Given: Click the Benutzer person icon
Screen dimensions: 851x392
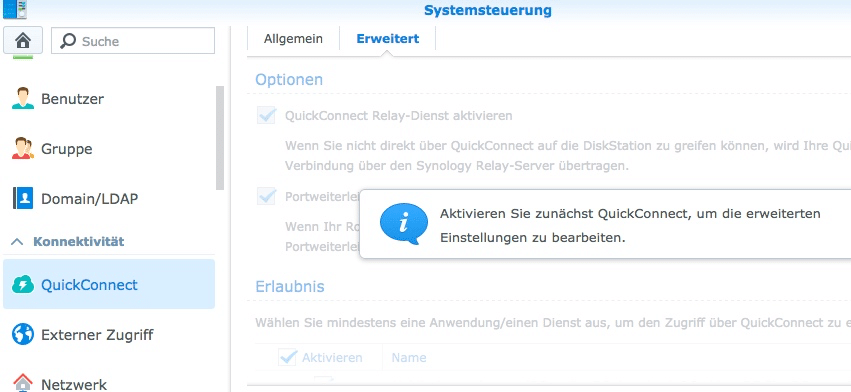Looking at the screenshot, I should (x=23, y=98).
